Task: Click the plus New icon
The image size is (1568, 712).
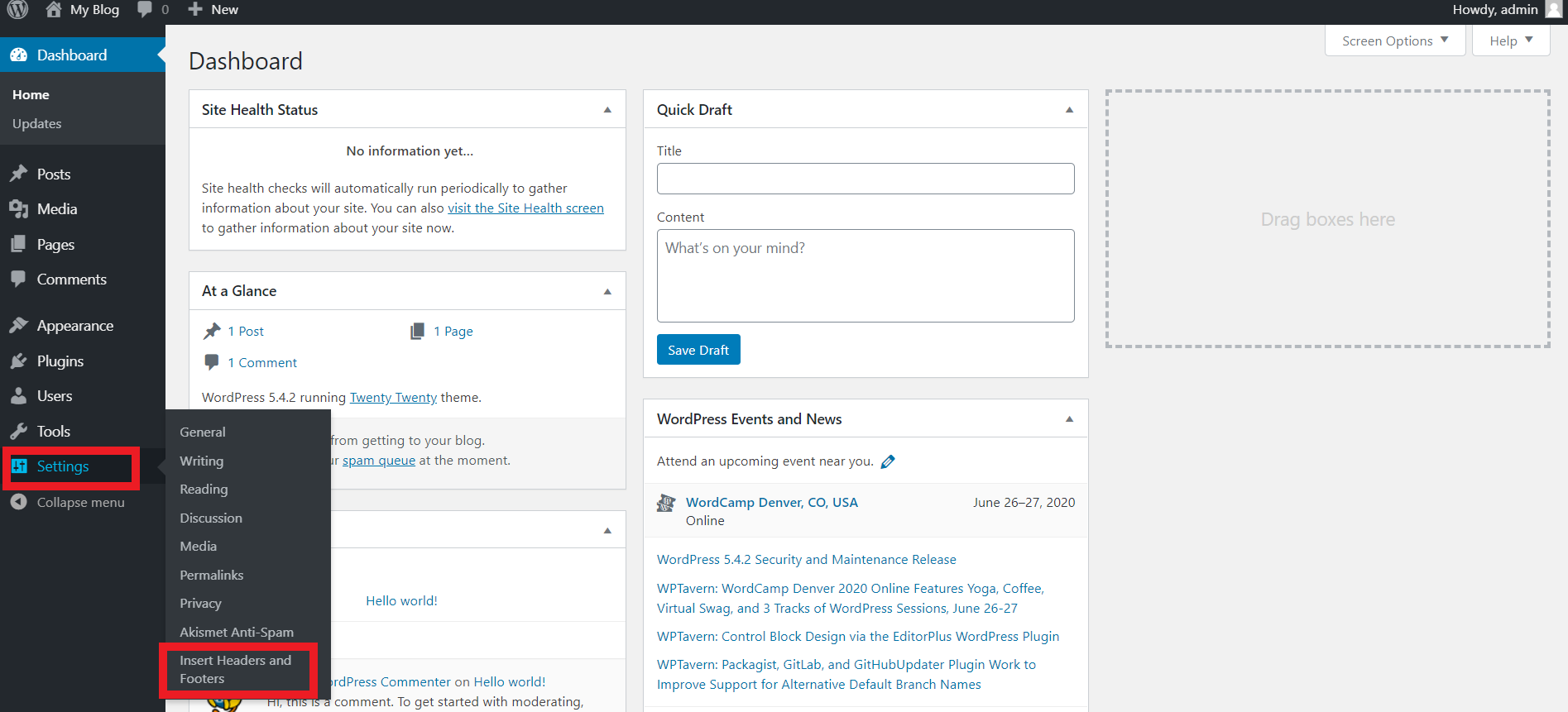Action: click(x=195, y=9)
